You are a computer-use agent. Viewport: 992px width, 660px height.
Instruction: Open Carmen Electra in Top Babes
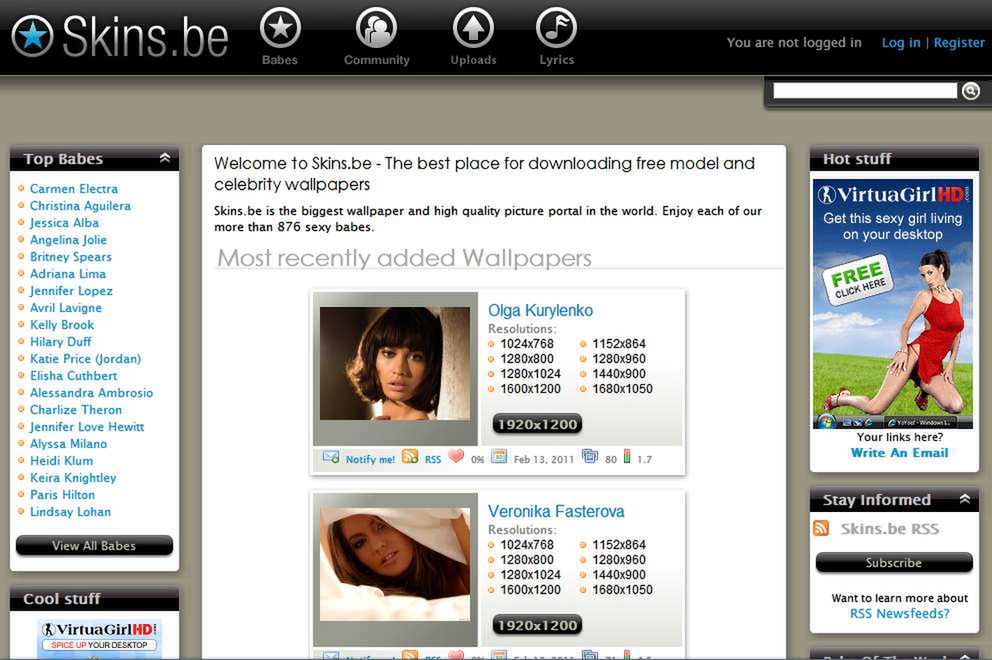pyautogui.click(x=74, y=189)
